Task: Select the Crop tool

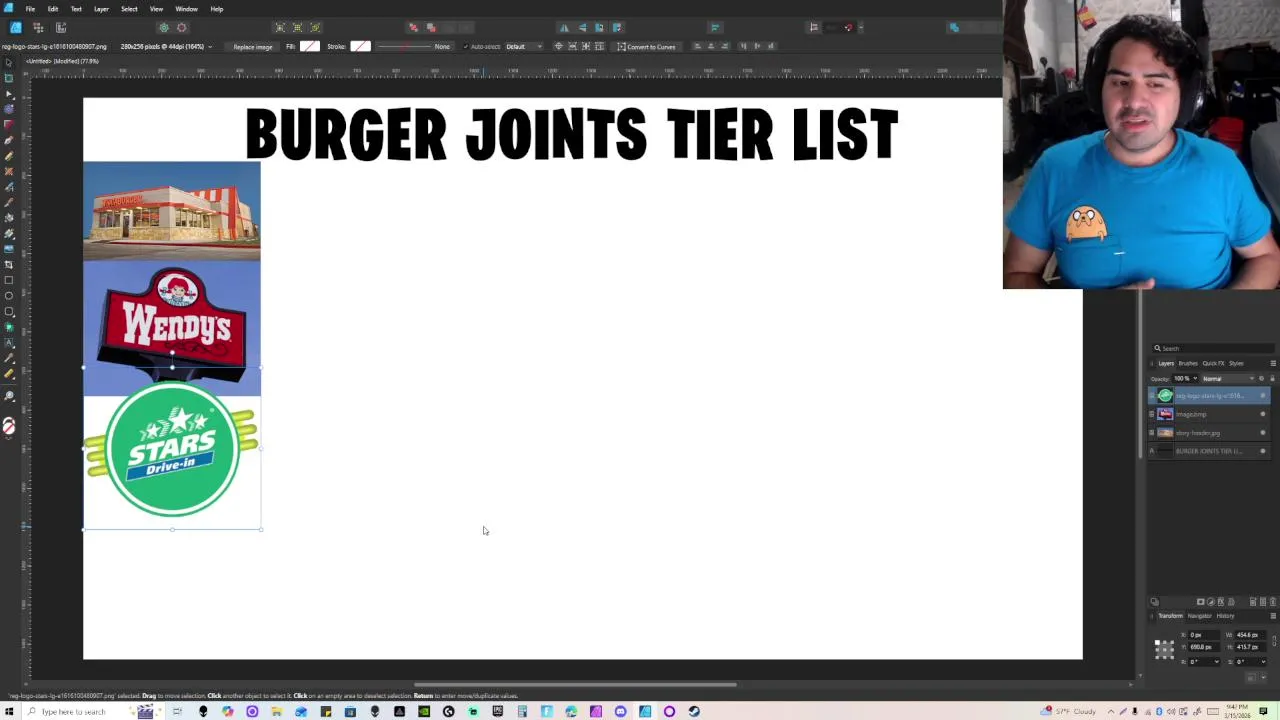Action: (9, 264)
